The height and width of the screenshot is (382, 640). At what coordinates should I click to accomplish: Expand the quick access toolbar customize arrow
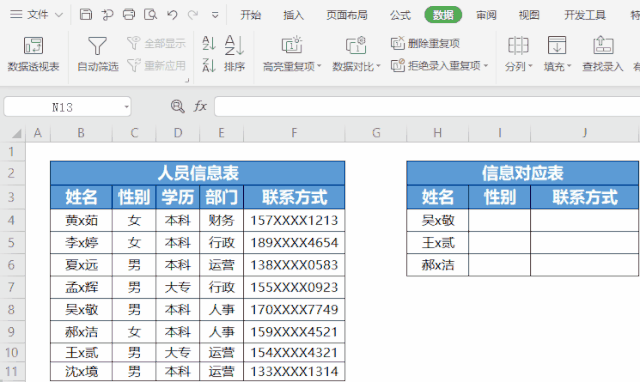coord(215,16)
